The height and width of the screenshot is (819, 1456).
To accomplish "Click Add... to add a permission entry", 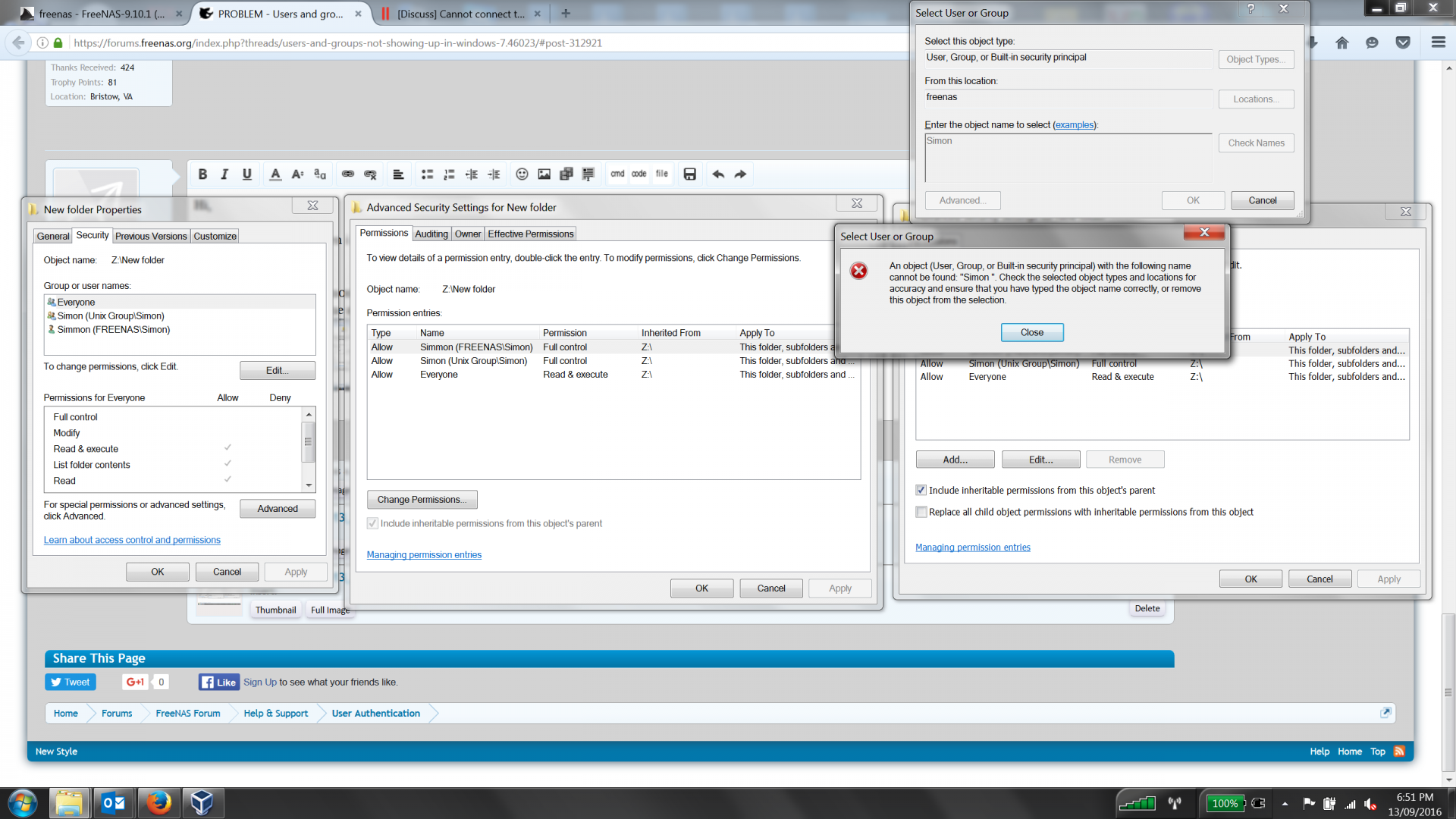I will [x=955, y=460].
